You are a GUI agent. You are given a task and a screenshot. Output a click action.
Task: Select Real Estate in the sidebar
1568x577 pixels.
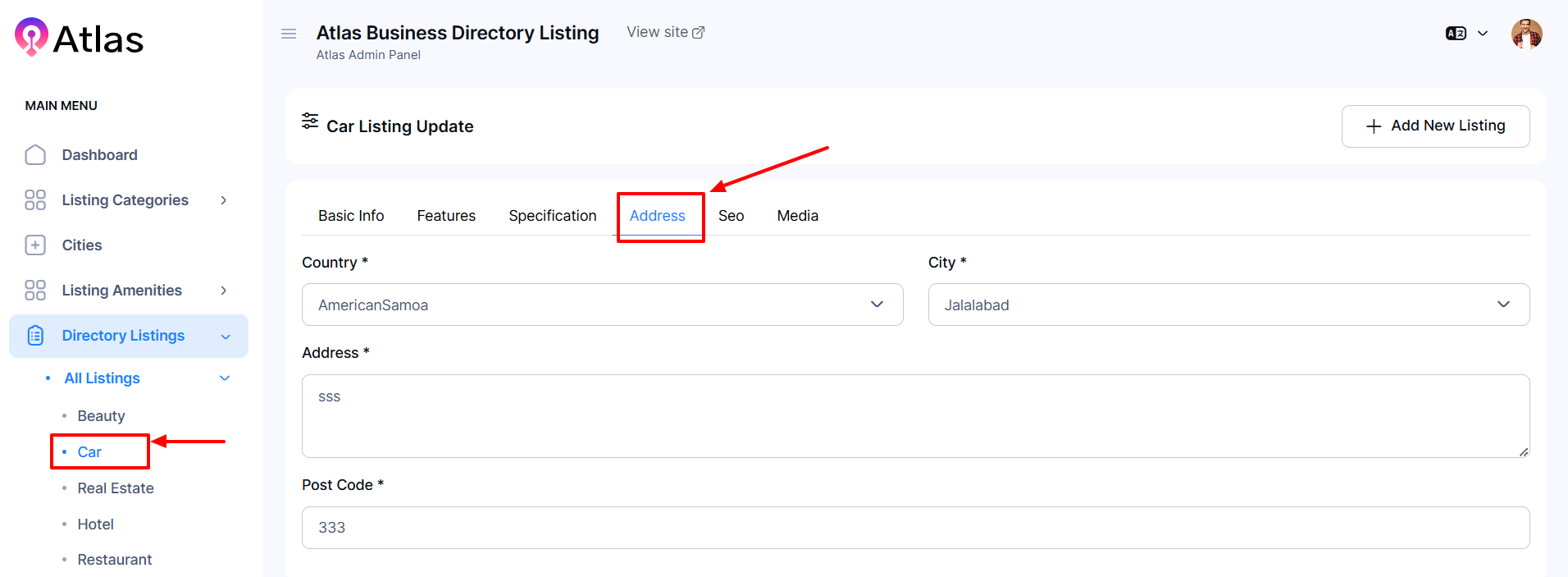coord(116,488)
